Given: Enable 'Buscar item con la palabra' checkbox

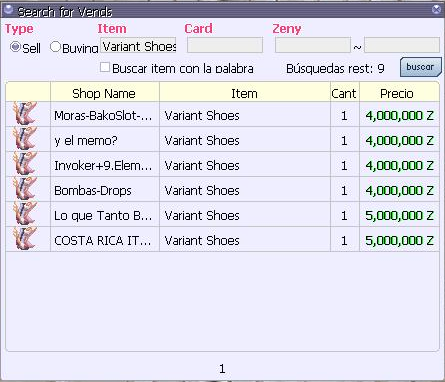Looking at the screenshot, I should 105,67.
